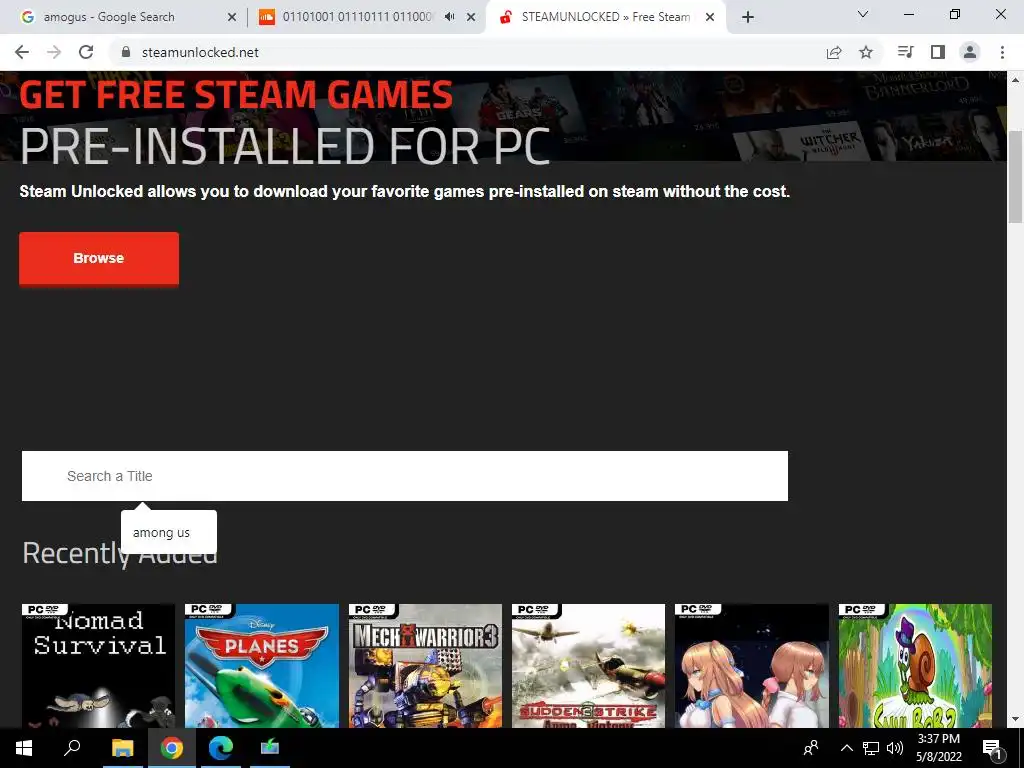This screenshot has height=768, width=1024.
Task: Open Nomad Survival game cover
Action: pyautogui.click(x=99, y=665)
